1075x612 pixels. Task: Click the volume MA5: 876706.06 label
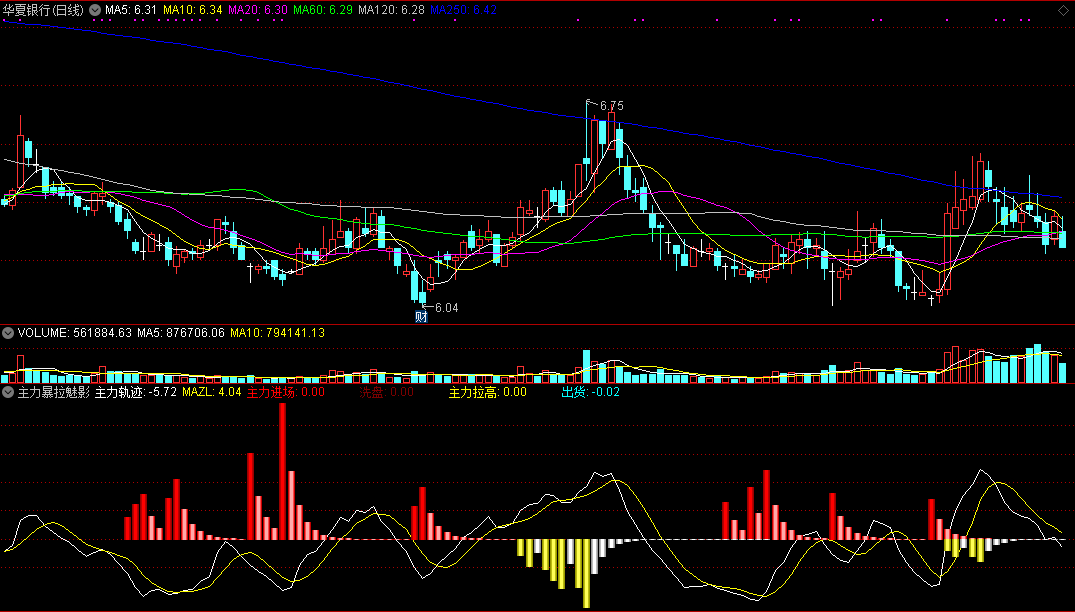coord(181,333)
